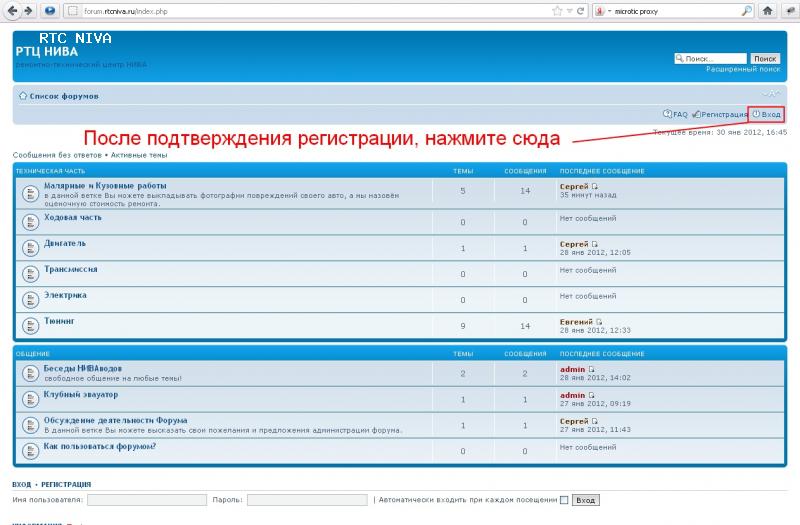Click bottom ВХОД heading link
This screenshot has width=800, height=525.
click(x=21, y=484)
